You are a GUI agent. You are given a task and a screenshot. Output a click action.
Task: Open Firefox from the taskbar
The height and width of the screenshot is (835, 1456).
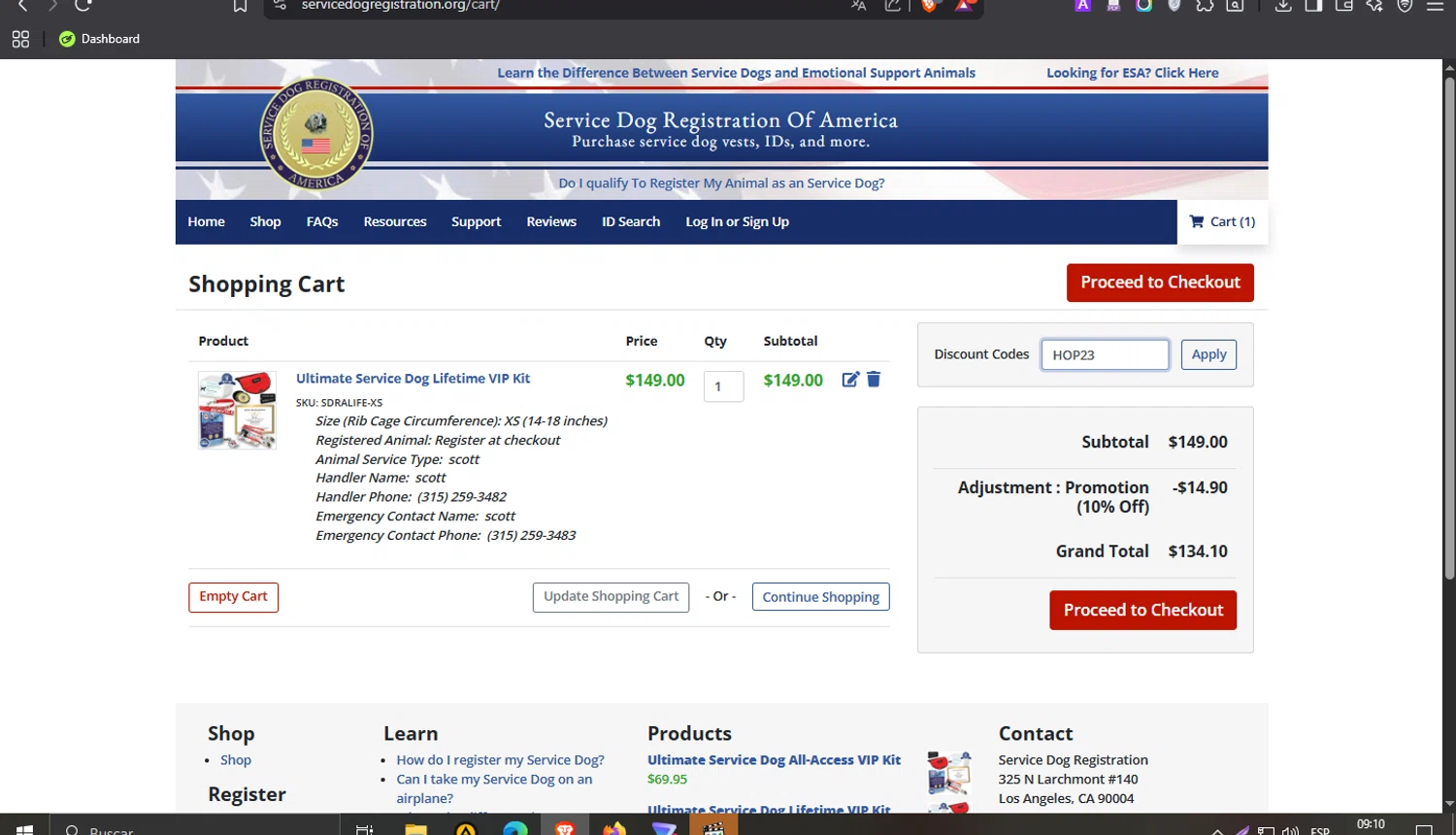(x=614, y=828)
